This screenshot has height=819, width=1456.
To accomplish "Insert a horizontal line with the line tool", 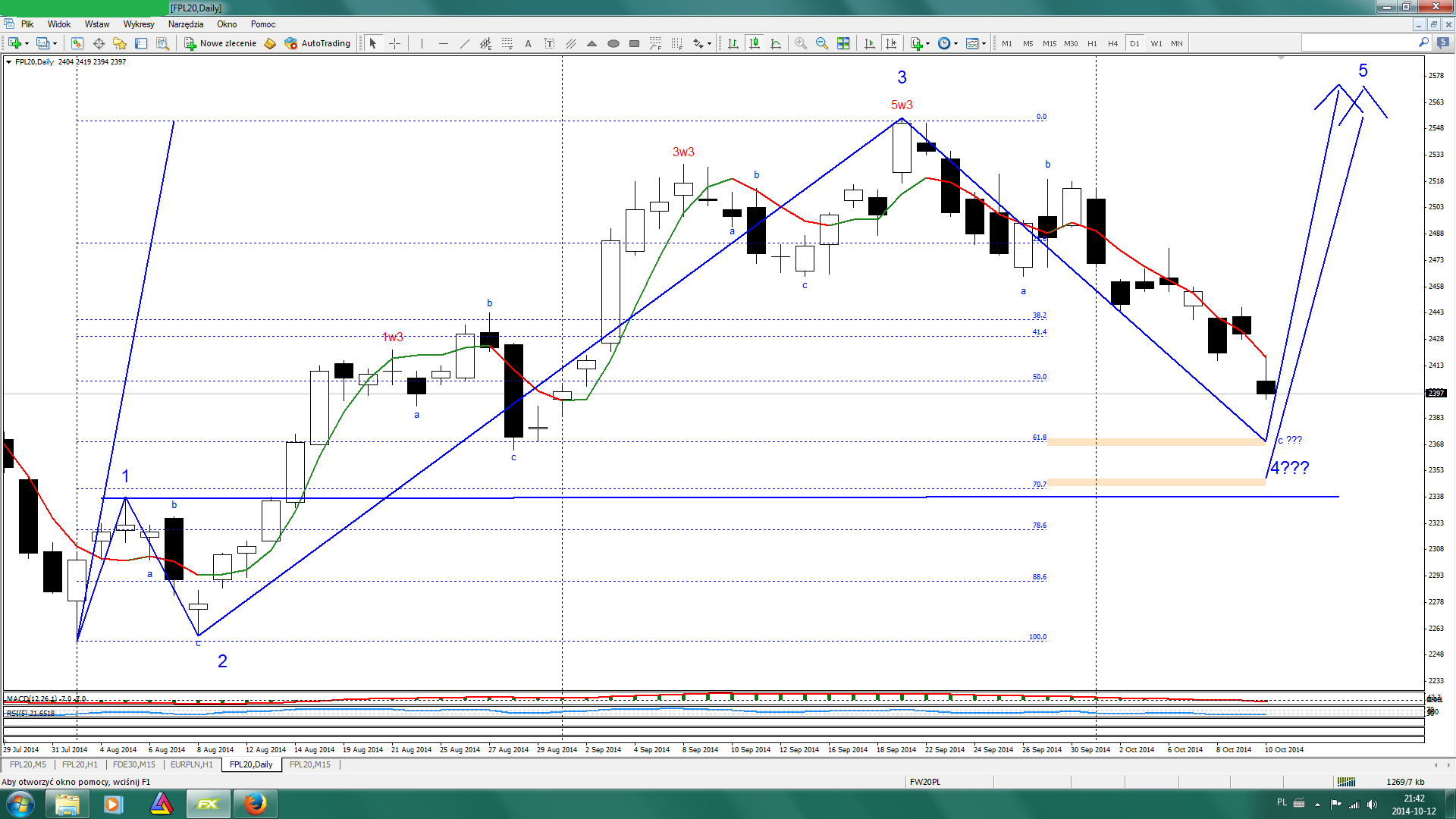I will [444, 43].
